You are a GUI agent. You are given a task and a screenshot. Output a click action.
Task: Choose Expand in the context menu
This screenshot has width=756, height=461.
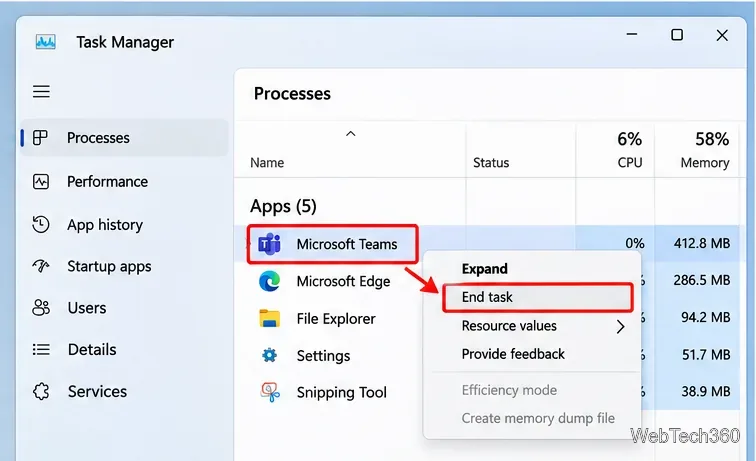(x=485, y=269)
